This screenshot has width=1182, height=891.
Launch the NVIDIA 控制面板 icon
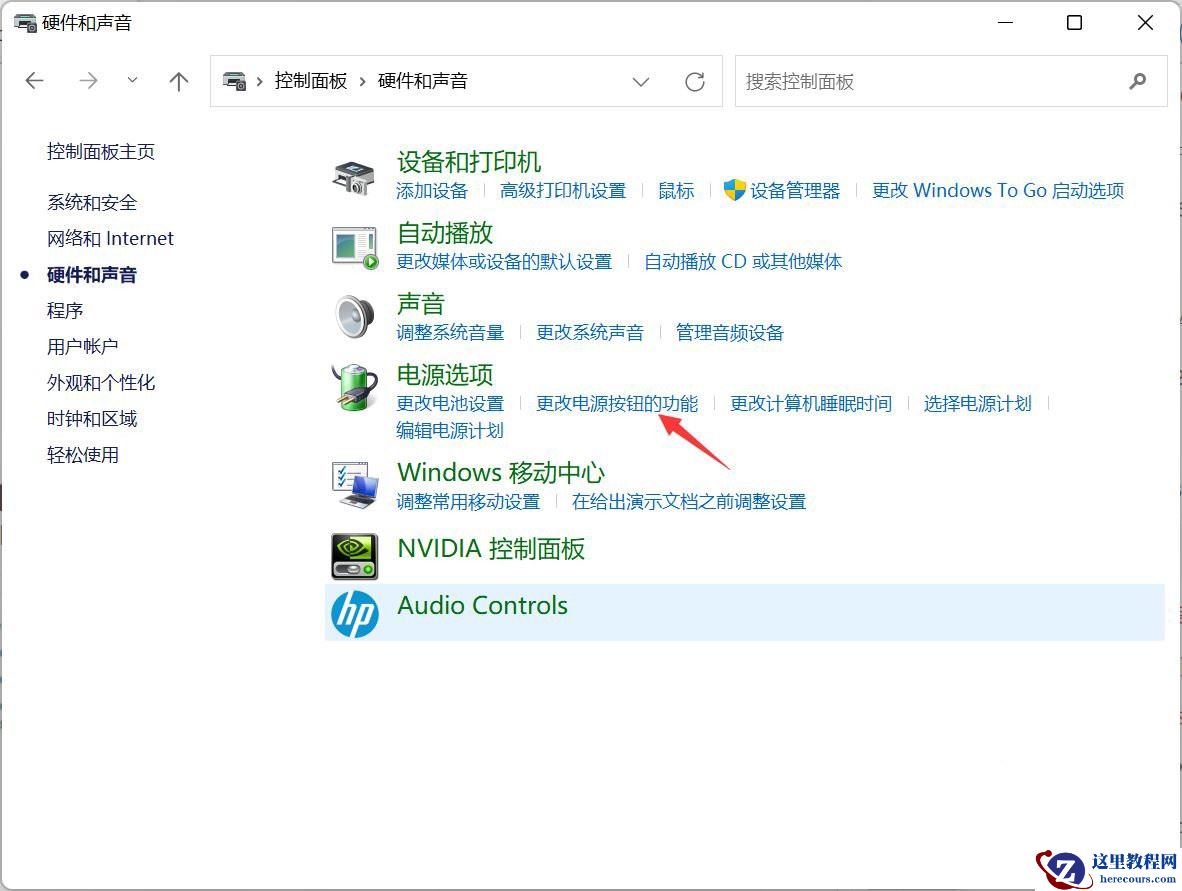click(354, 554)
